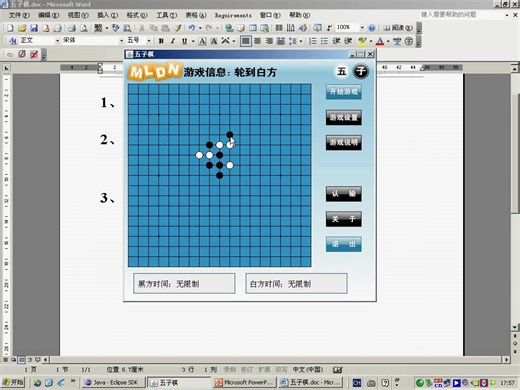The height and width of the screenshot is (390, 520).
Task: Apply yellow highlight color
Action: pyautogui.click(x=362, y=41)
